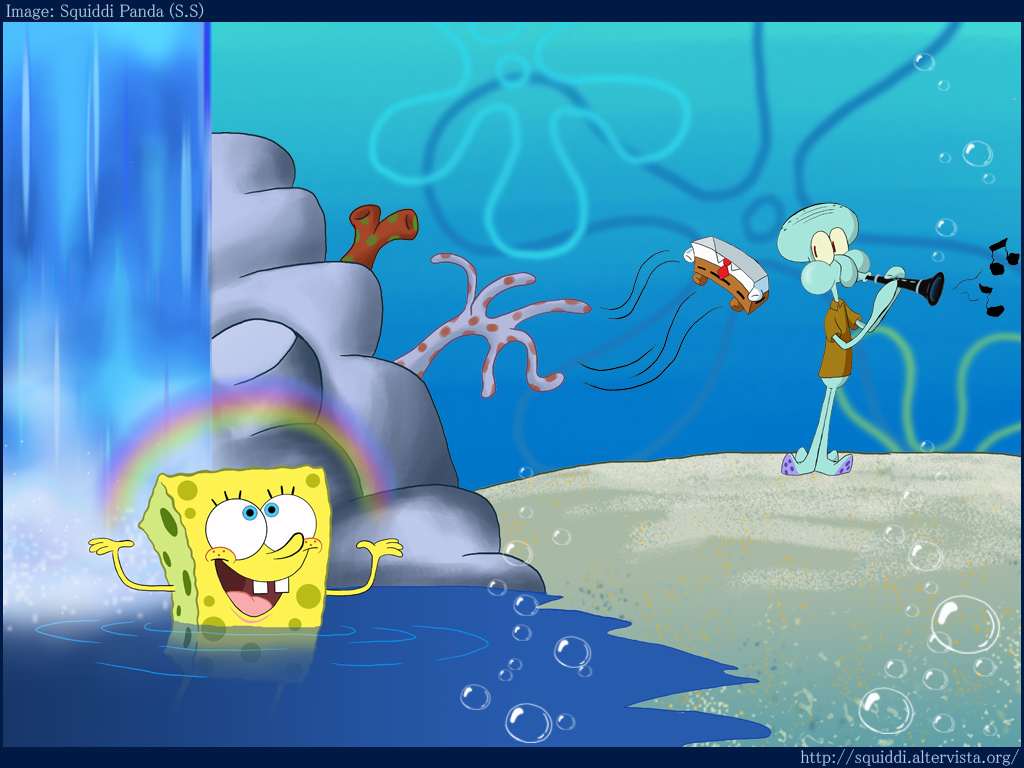Screen dimensions: 1024x768
Task: Click the large bubble near the bottom-right
Action: pyautogui.click(x=964, y=624)
